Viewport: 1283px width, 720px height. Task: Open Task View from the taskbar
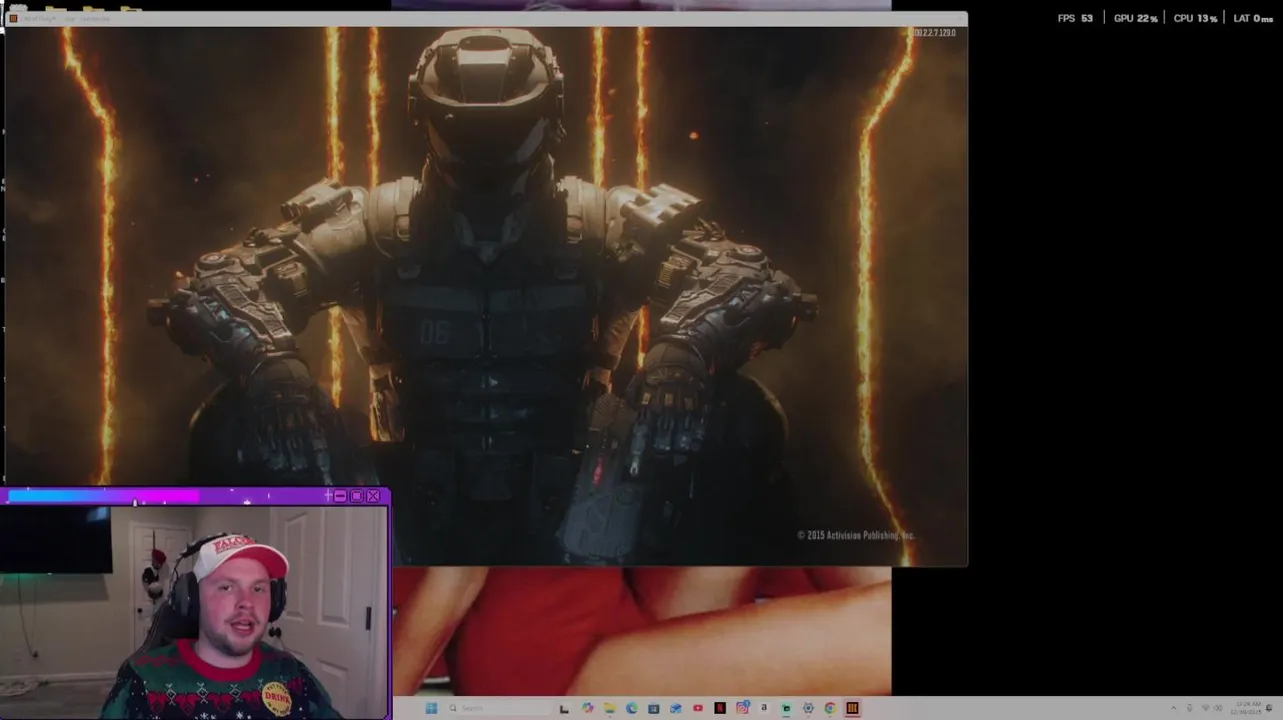564,709
